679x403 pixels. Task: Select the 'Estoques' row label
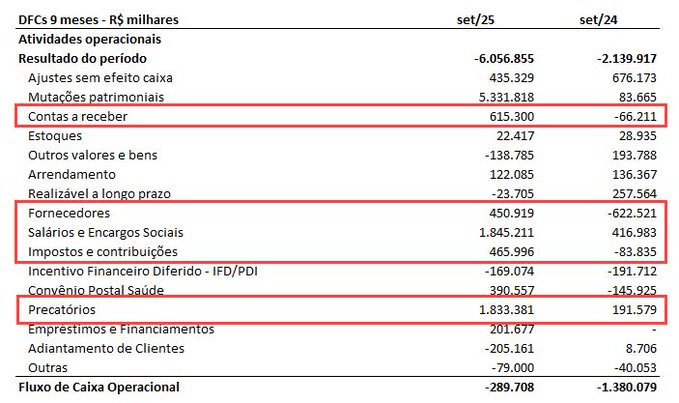(56, 136)
